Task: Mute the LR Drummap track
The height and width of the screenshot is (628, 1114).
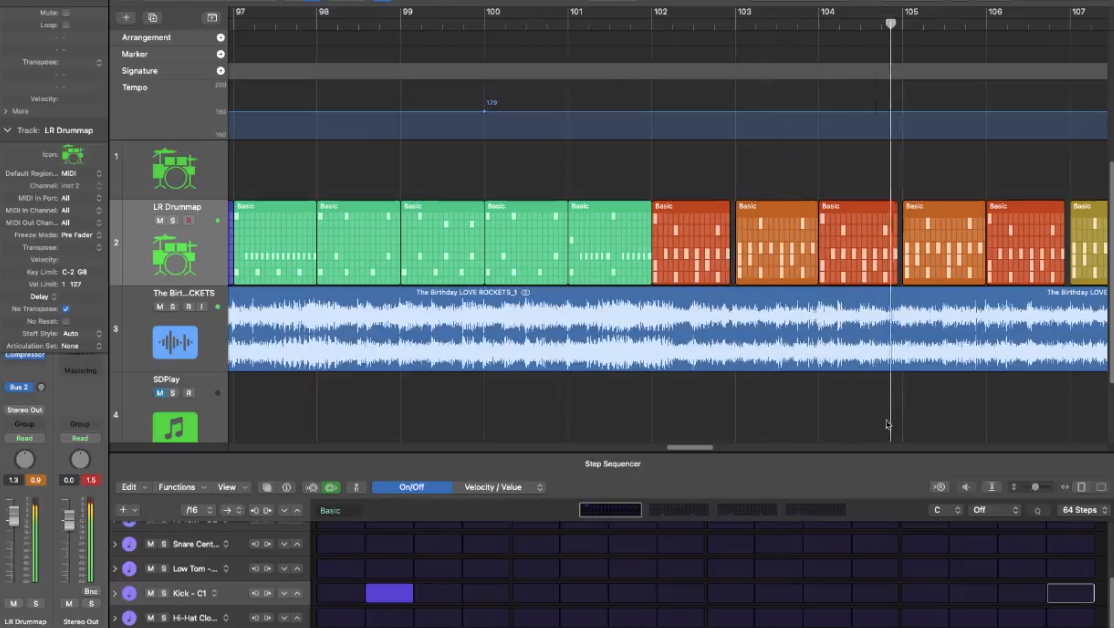Action: coord(160,220)
